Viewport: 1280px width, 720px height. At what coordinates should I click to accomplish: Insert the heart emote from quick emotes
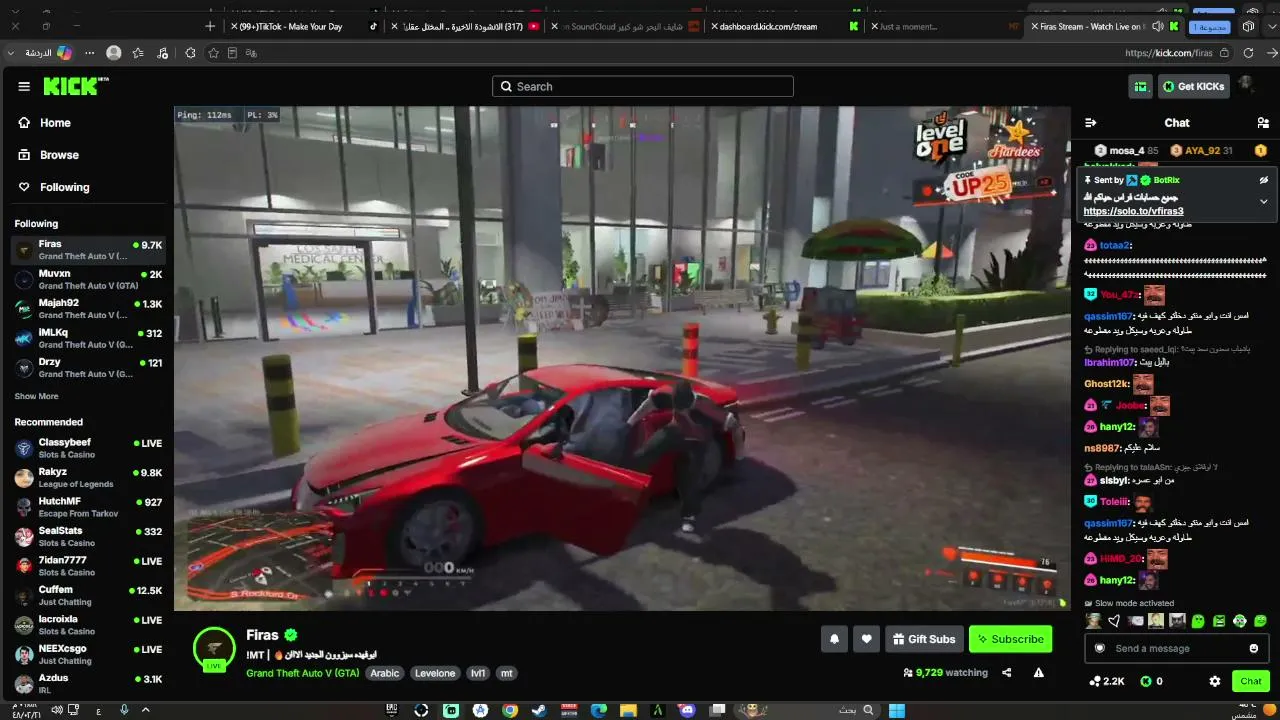pos(1114,621)
